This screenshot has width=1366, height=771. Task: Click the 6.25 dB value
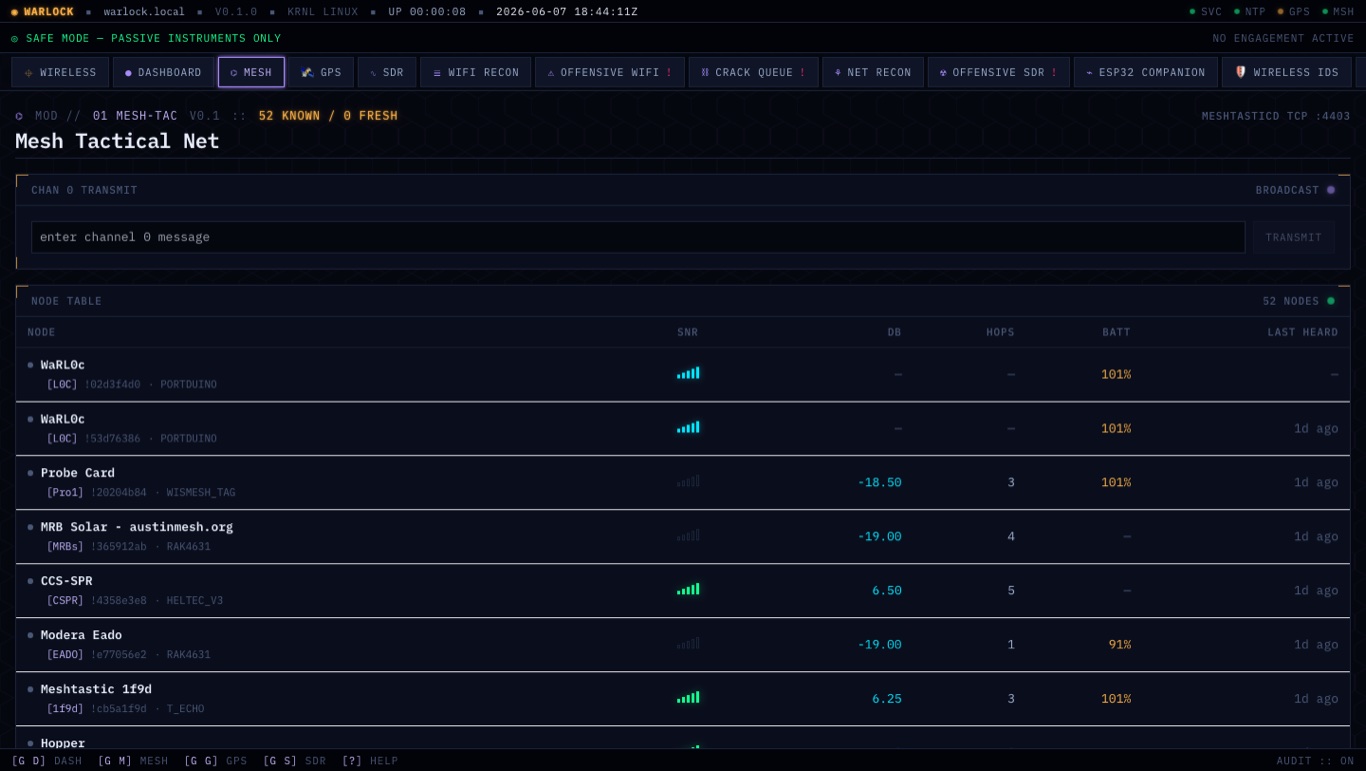(886, 698)
